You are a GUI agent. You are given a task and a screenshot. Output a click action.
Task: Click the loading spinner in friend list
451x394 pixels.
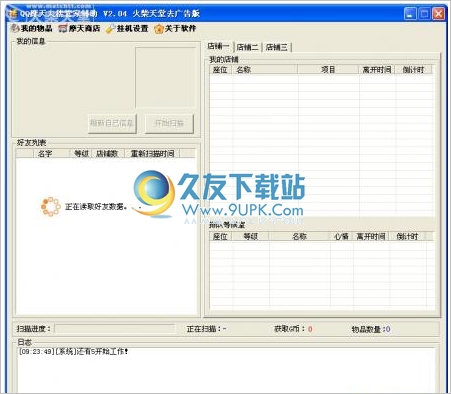[x=51, y=207]
